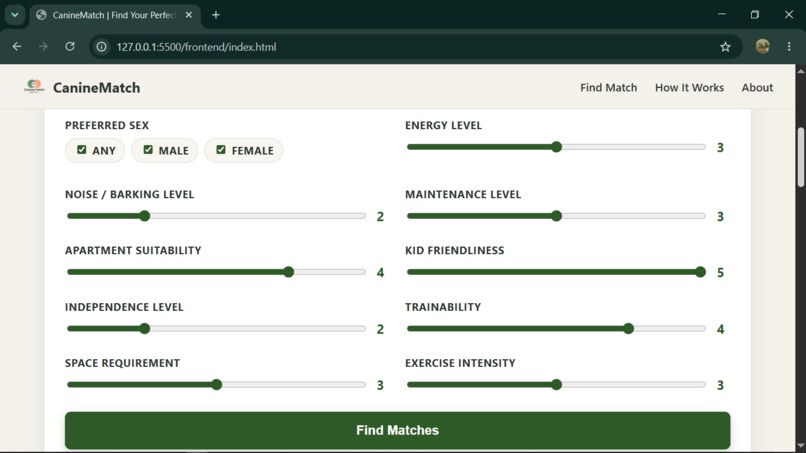Click the Exercise Intensity slider handle
The height and width of the screenshot is (453, 806).
pyautogui.click(x=556, y=385)
